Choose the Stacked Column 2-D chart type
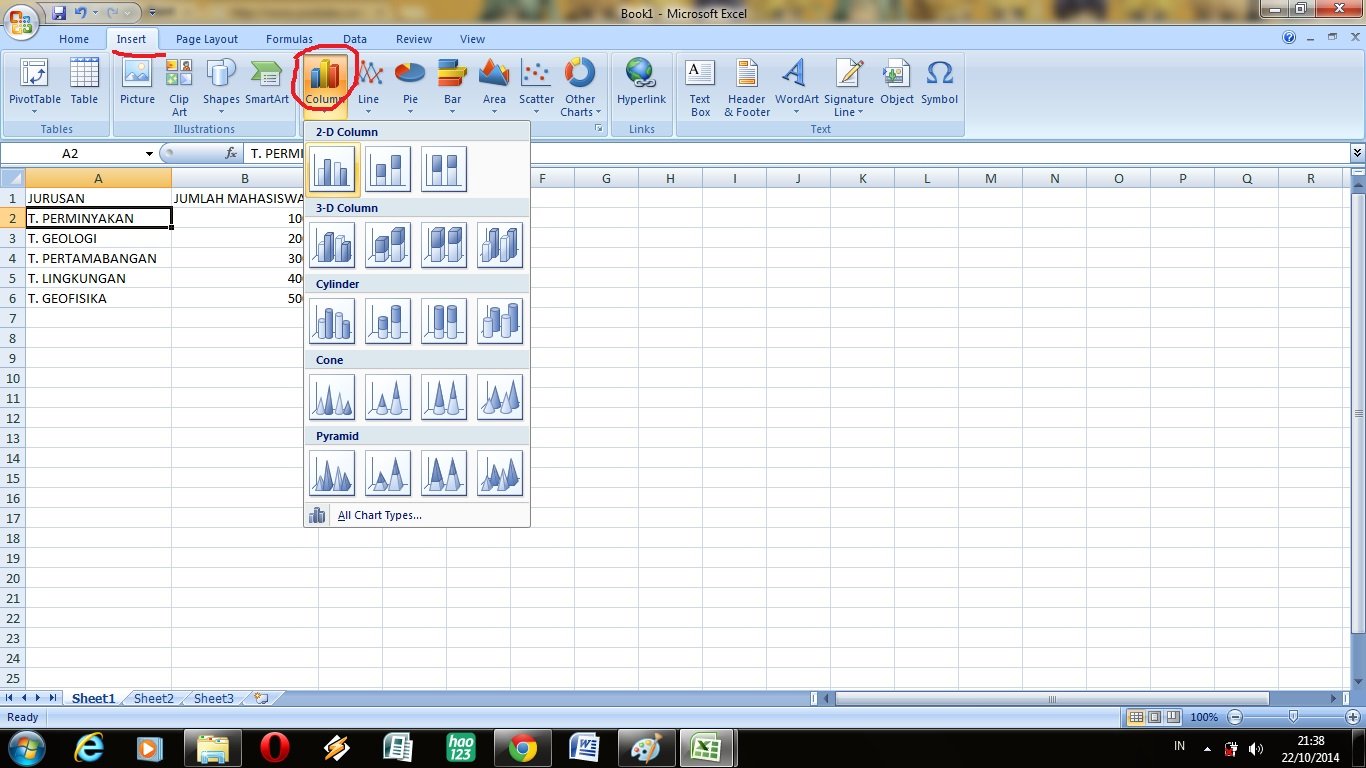 pyautogui.click(x=388, y=168)
